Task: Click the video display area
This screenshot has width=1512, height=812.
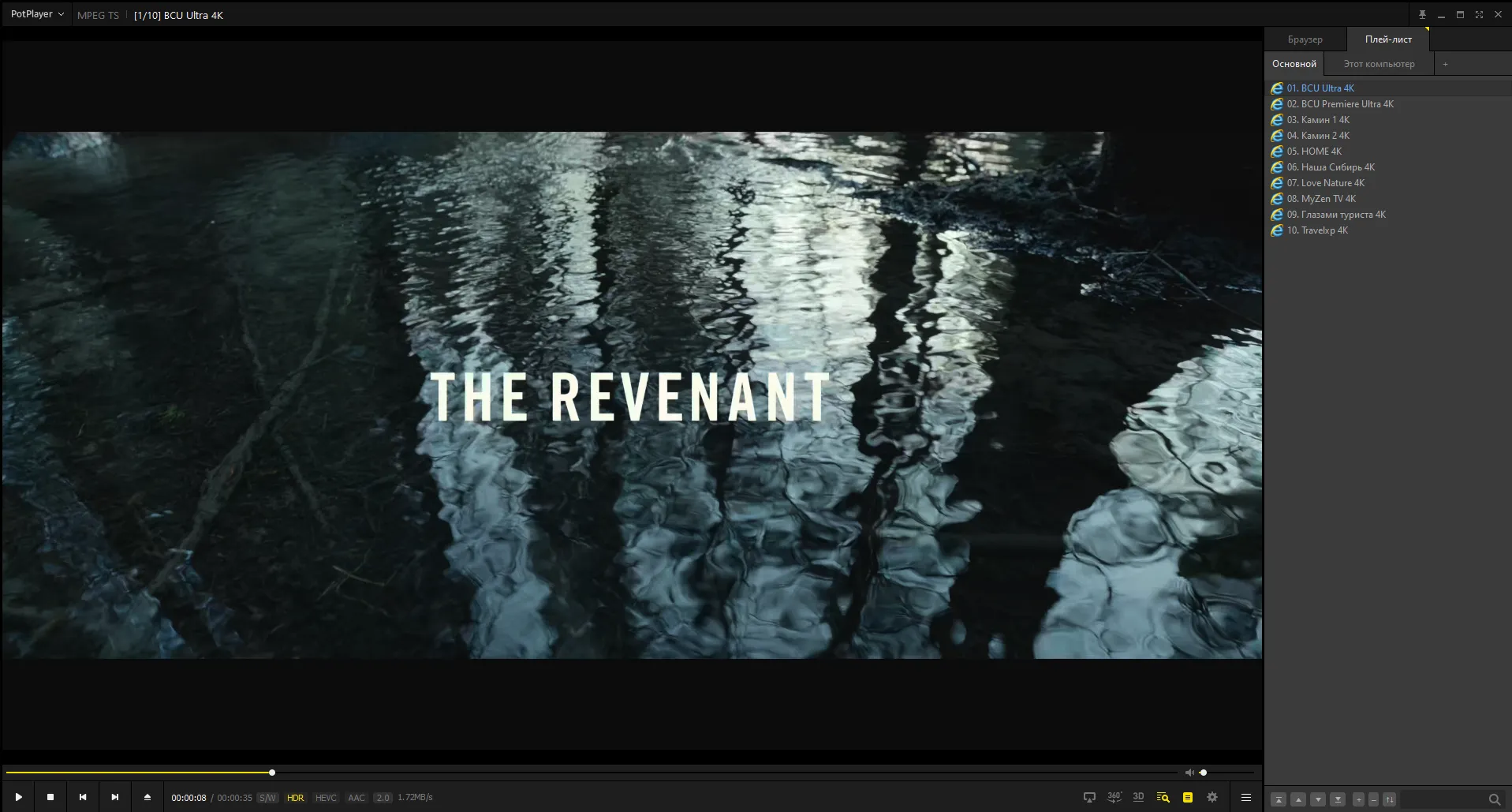Action: point(632,395)
